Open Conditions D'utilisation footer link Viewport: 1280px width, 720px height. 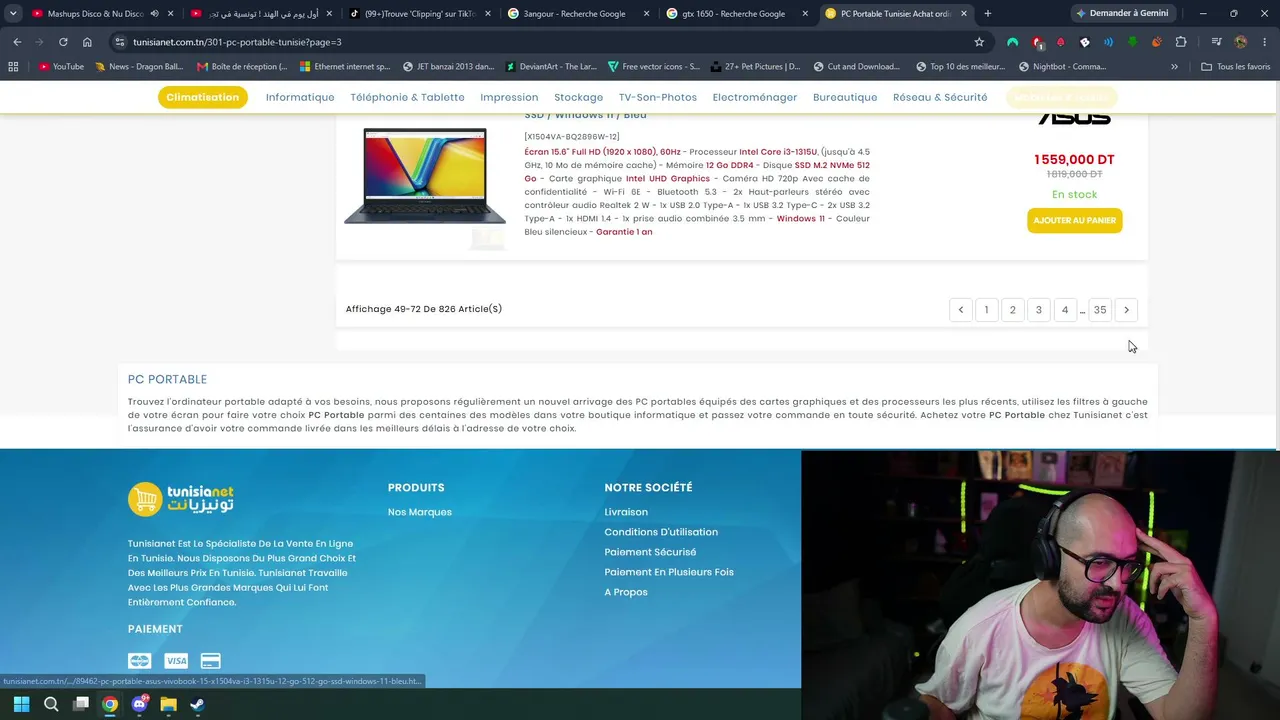coord(661,532)
